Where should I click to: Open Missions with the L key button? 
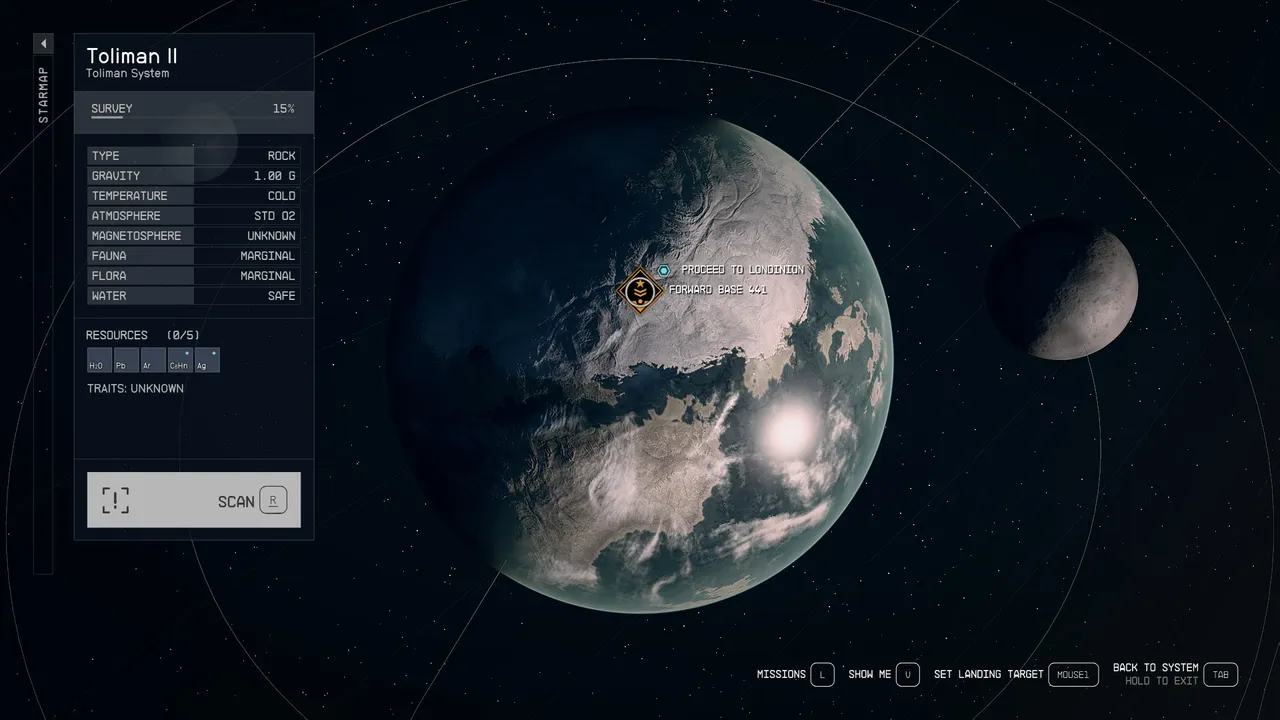[x=822, y=675]
